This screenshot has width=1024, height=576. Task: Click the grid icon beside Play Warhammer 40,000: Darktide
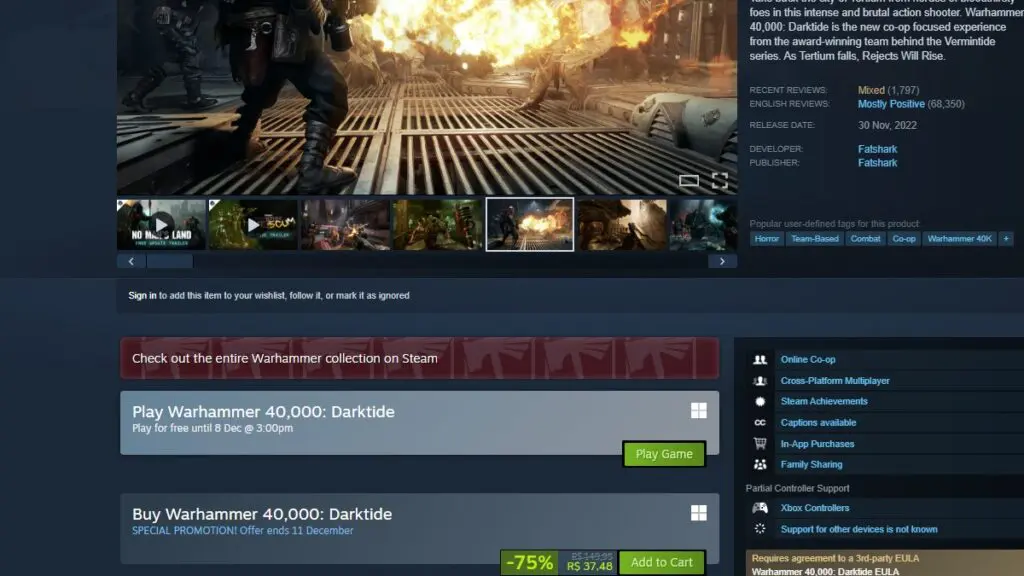[x=698, y=410]
